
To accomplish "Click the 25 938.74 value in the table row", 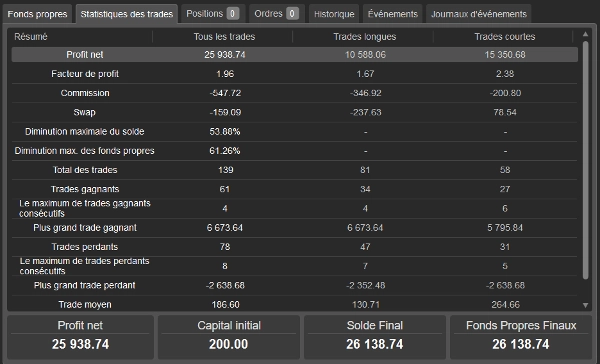I will point(225,55).
